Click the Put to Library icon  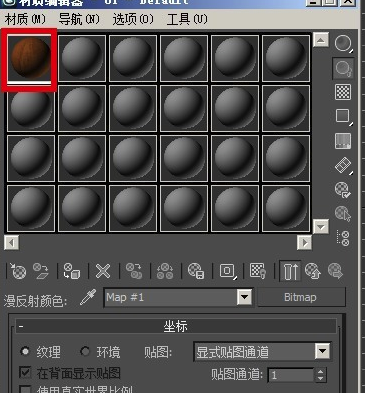tap(196, 271)
